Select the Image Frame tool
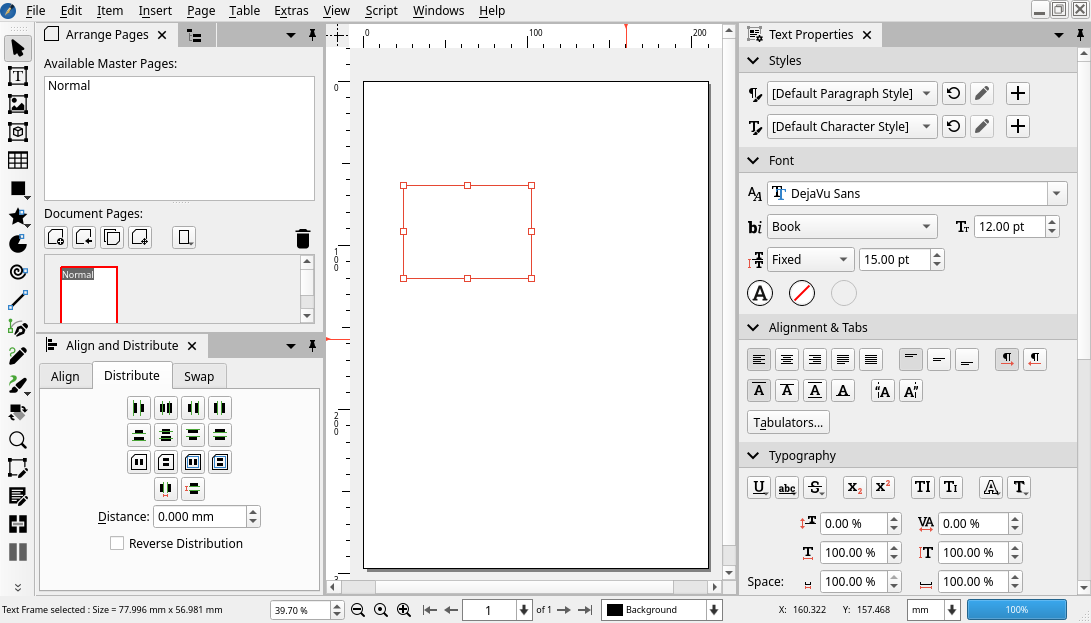1091x623 pixels. click(18, 104)
